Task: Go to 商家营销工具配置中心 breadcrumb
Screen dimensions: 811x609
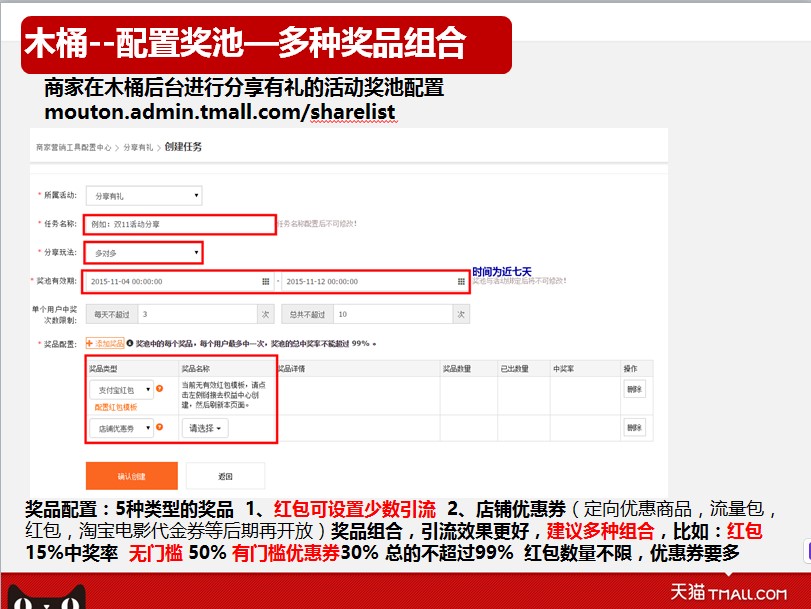Action: (x=73, y=147)
